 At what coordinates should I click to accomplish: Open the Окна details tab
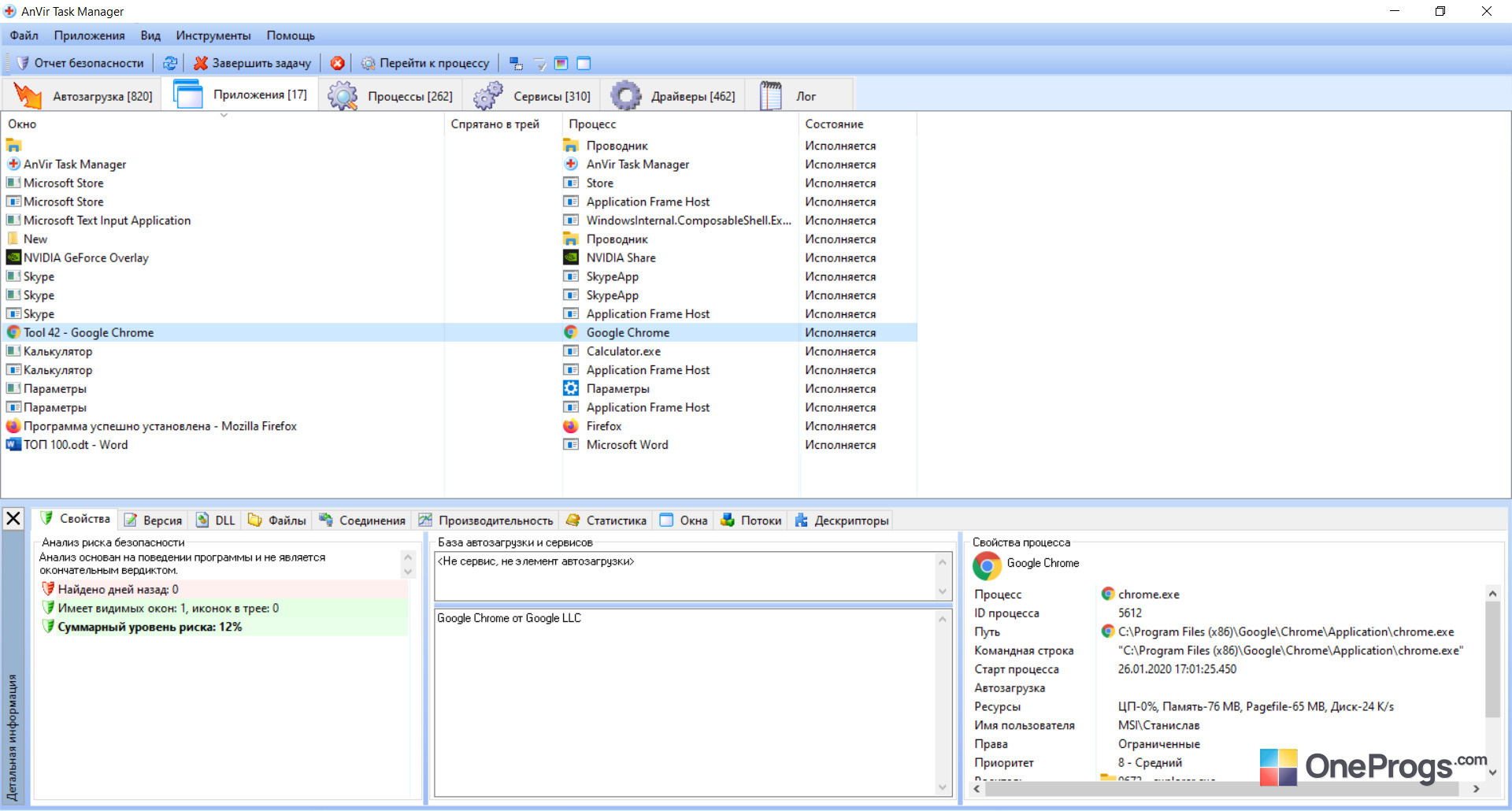684,520
